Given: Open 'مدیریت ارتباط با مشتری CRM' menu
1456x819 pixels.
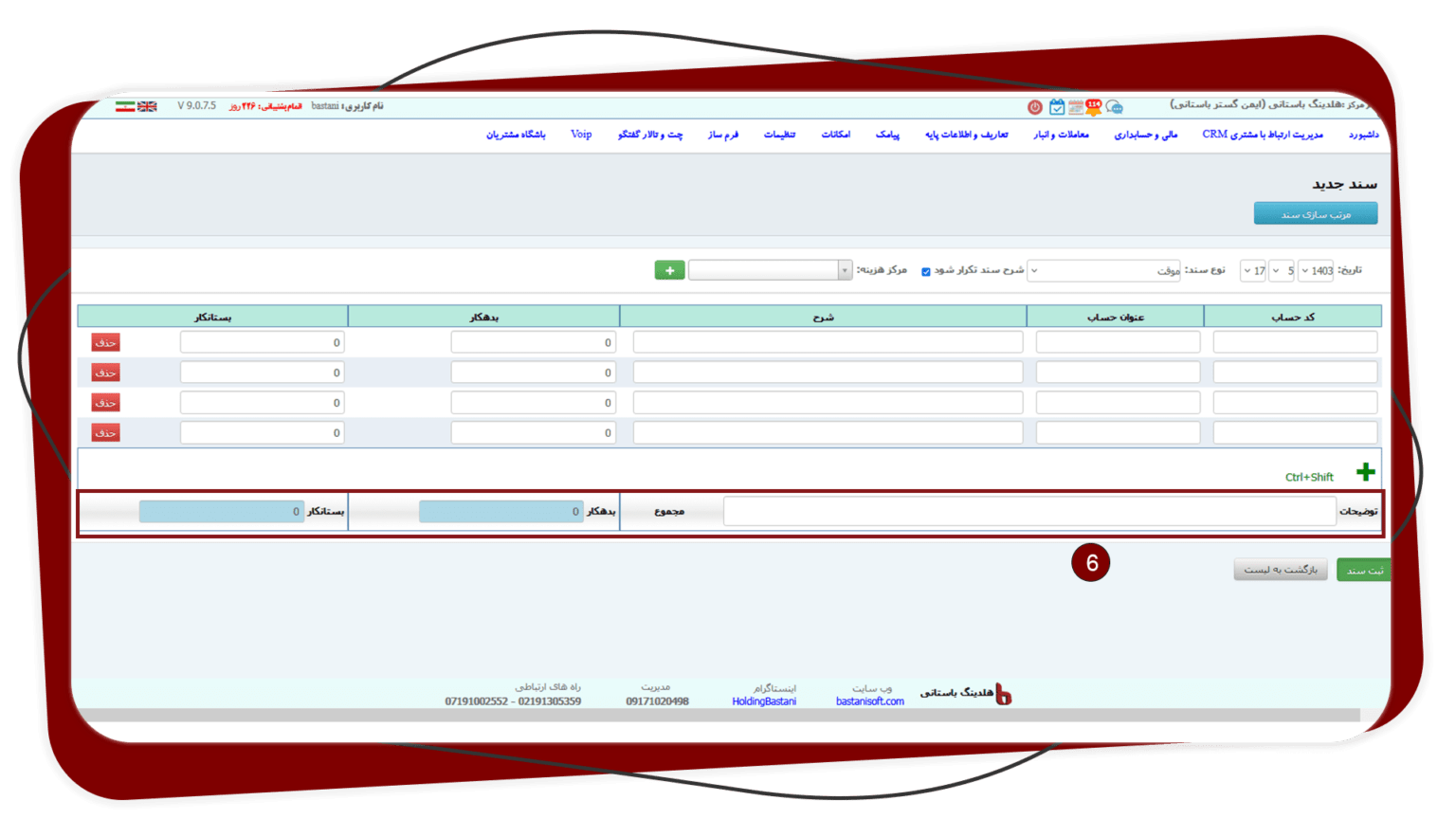Looking at the screenshot, I should (x=1263, y=135).
